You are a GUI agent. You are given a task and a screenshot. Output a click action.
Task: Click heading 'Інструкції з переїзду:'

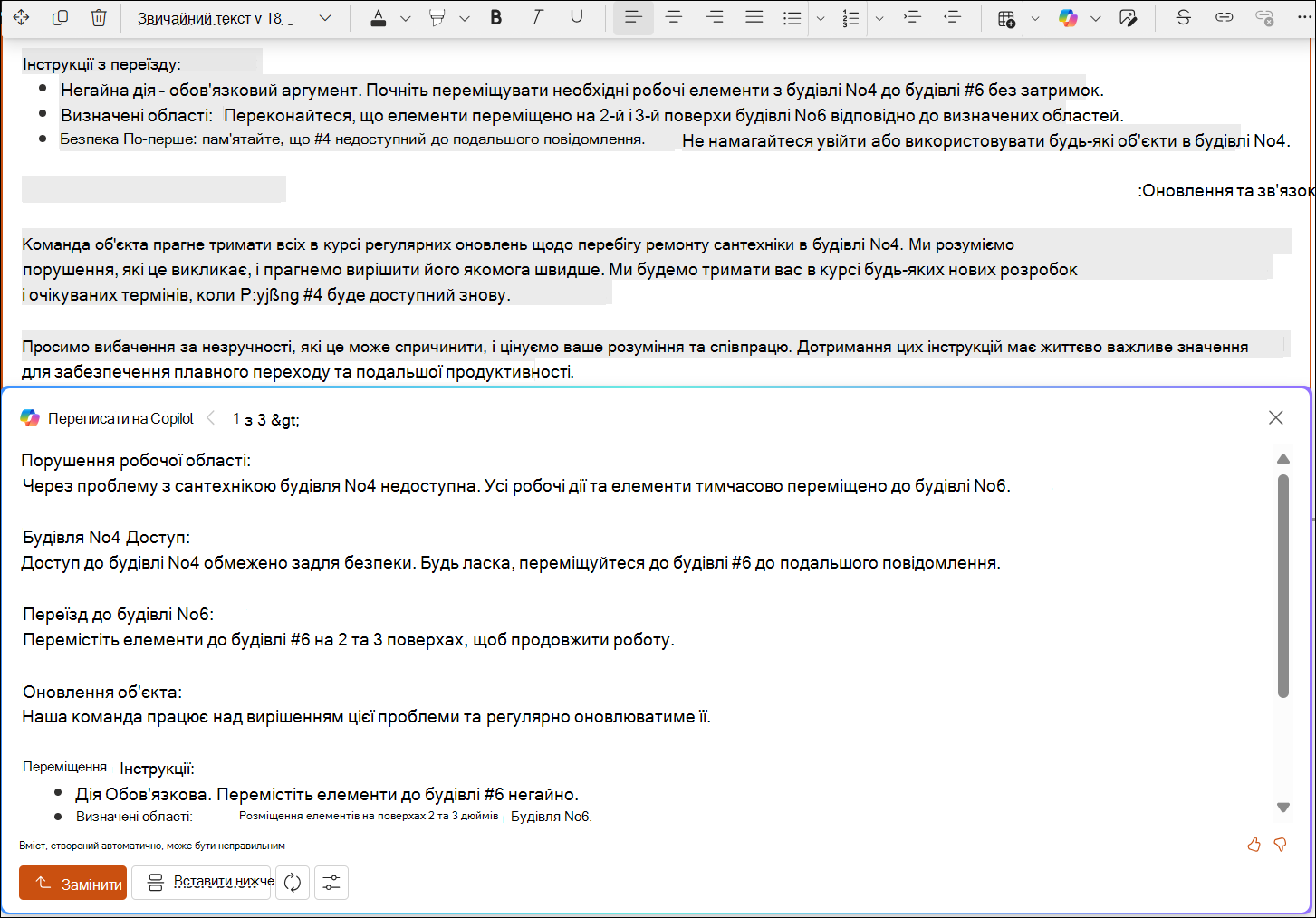click(x=101, y=64)
